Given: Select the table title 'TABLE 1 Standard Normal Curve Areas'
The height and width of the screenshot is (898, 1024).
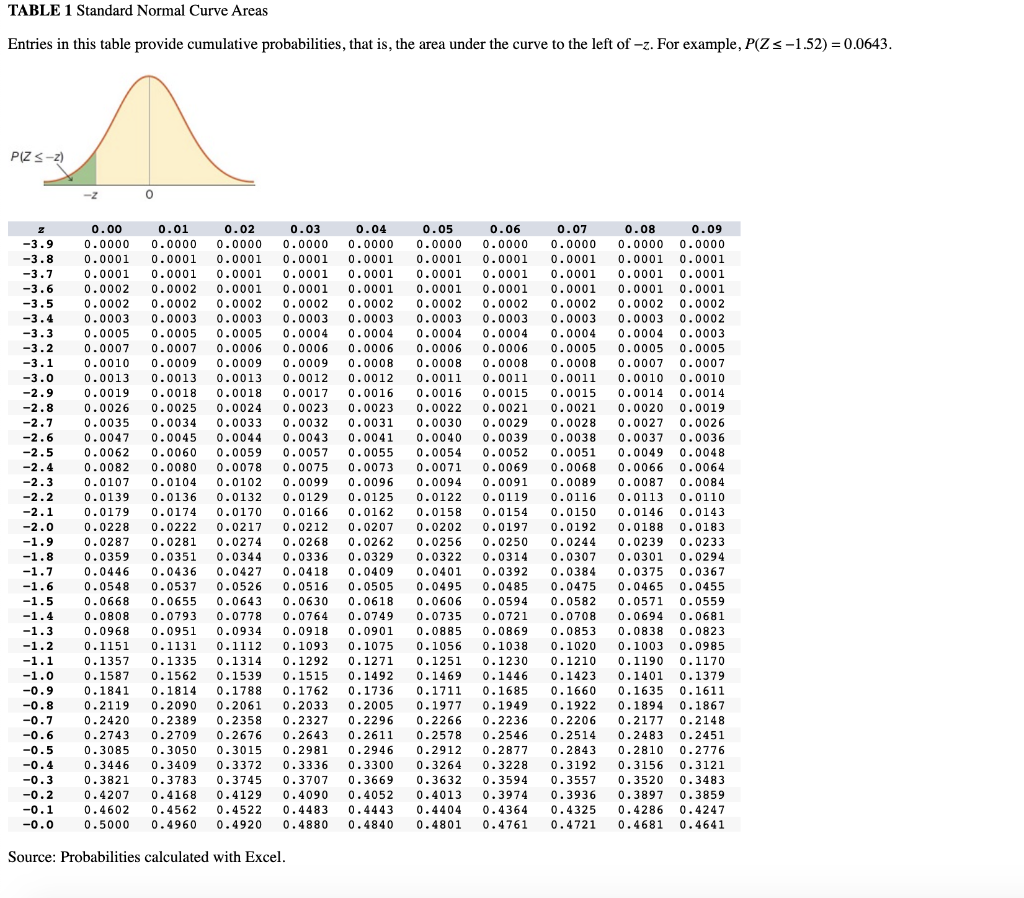Looking at the screenshot, I should click(137, 11).
